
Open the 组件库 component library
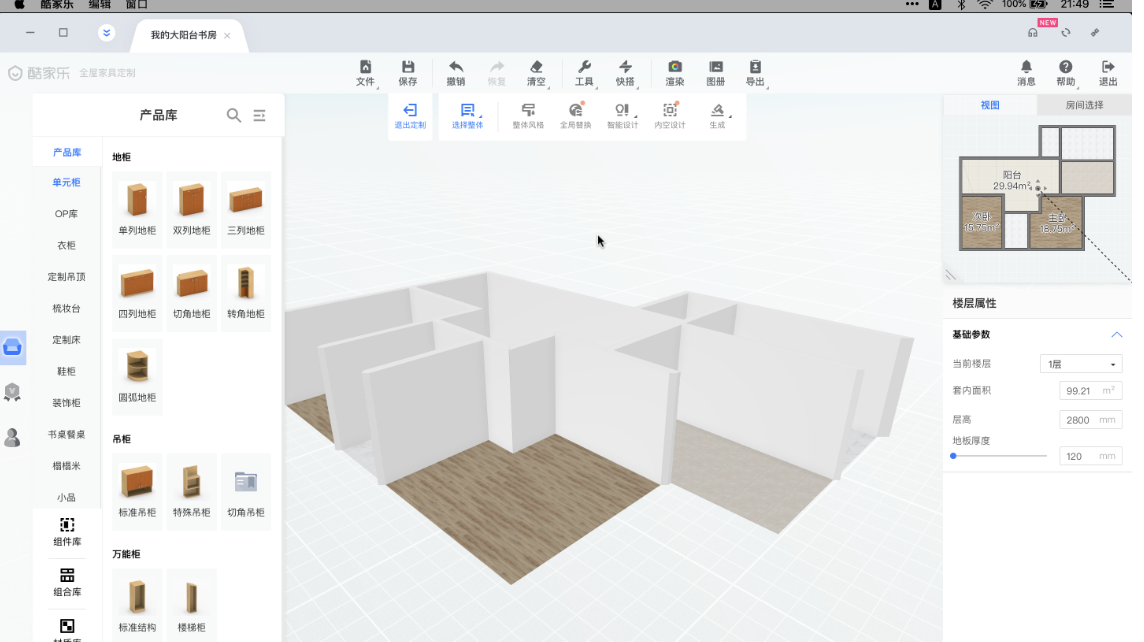point(67,531)
